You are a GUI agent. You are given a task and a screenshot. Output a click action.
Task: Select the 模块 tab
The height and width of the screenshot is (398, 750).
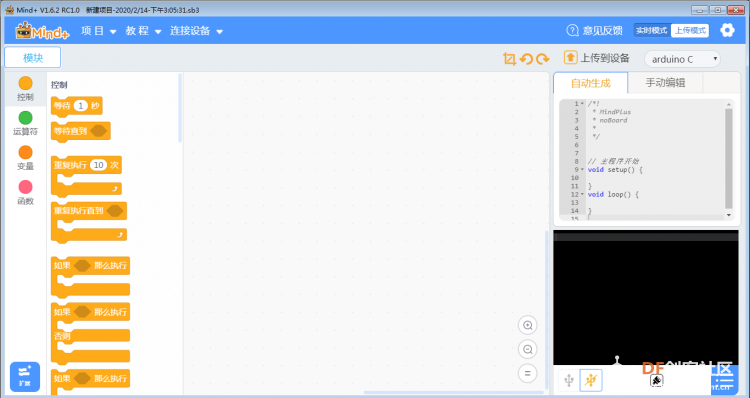tap(33, 58)
